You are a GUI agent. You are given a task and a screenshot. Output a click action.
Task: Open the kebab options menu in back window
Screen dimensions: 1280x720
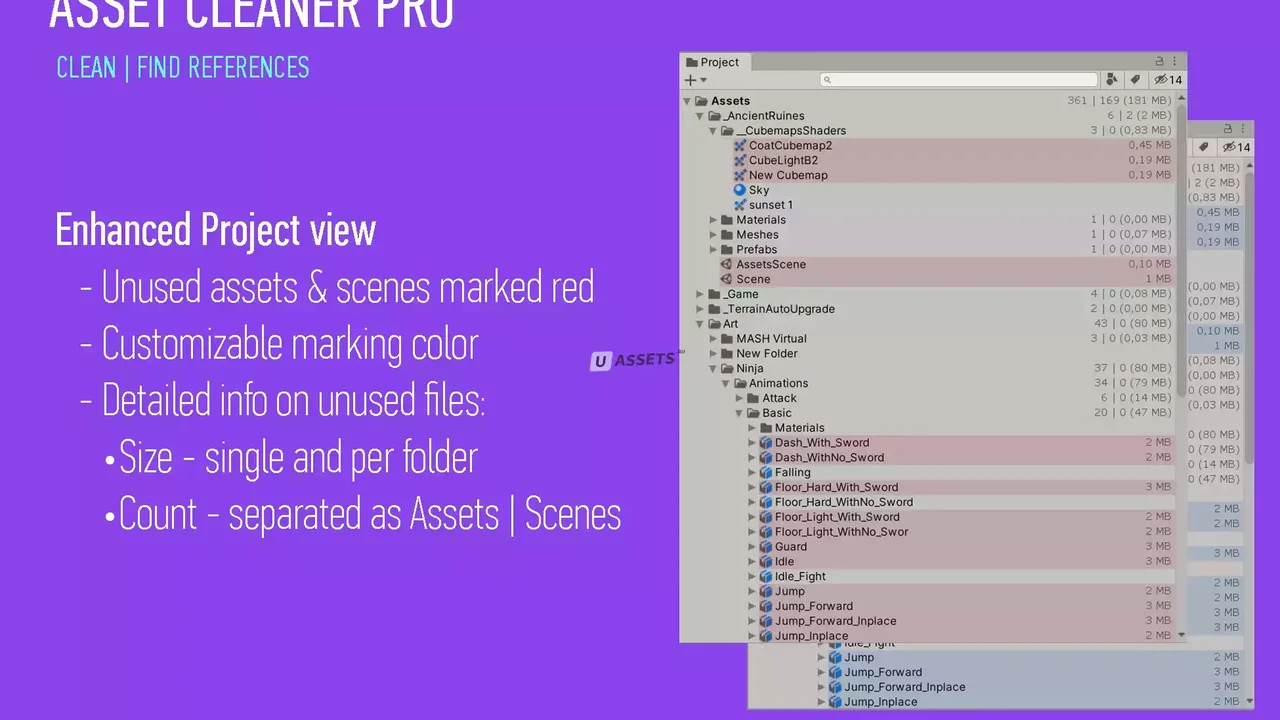pyautogui.click(x=1245, y=129)
